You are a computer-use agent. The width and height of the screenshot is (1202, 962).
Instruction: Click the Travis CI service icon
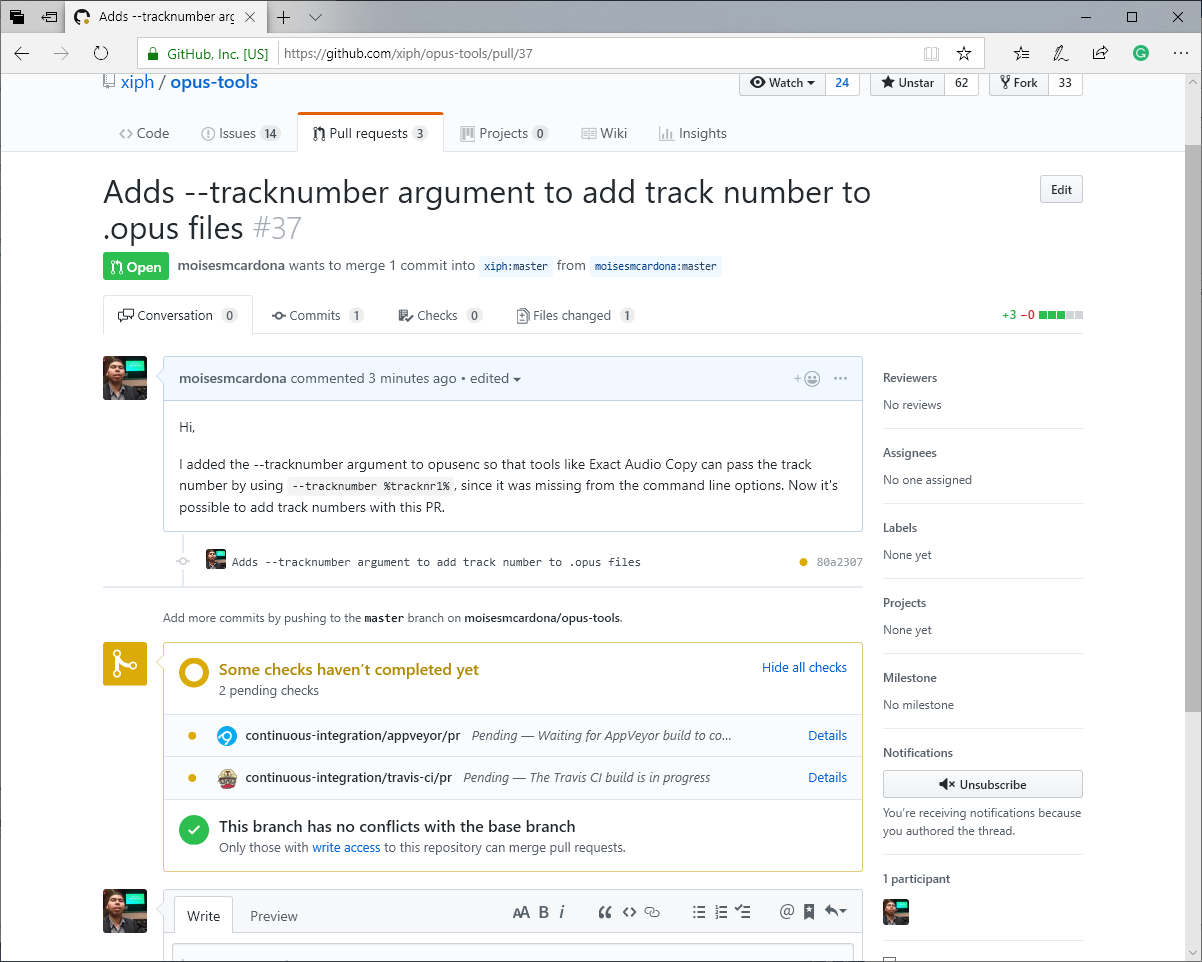click(227, 778)
